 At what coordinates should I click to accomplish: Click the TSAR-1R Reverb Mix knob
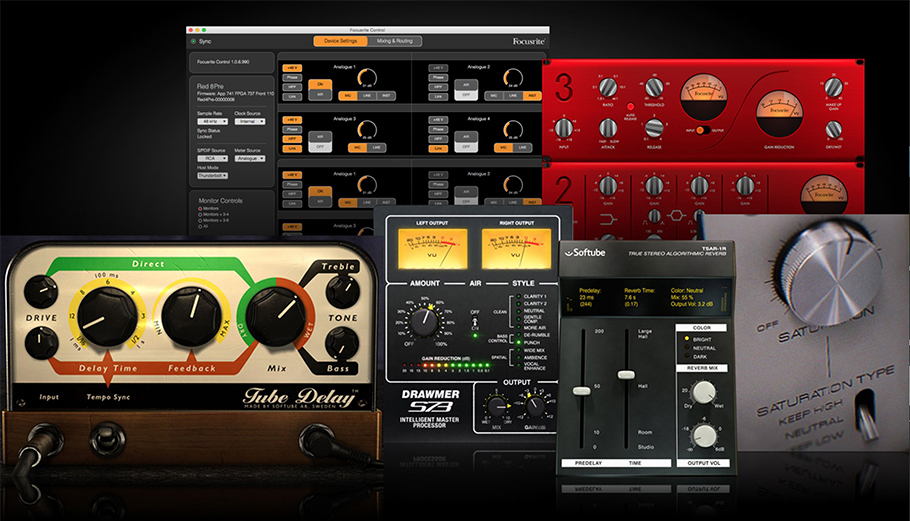tap(703, 393)
